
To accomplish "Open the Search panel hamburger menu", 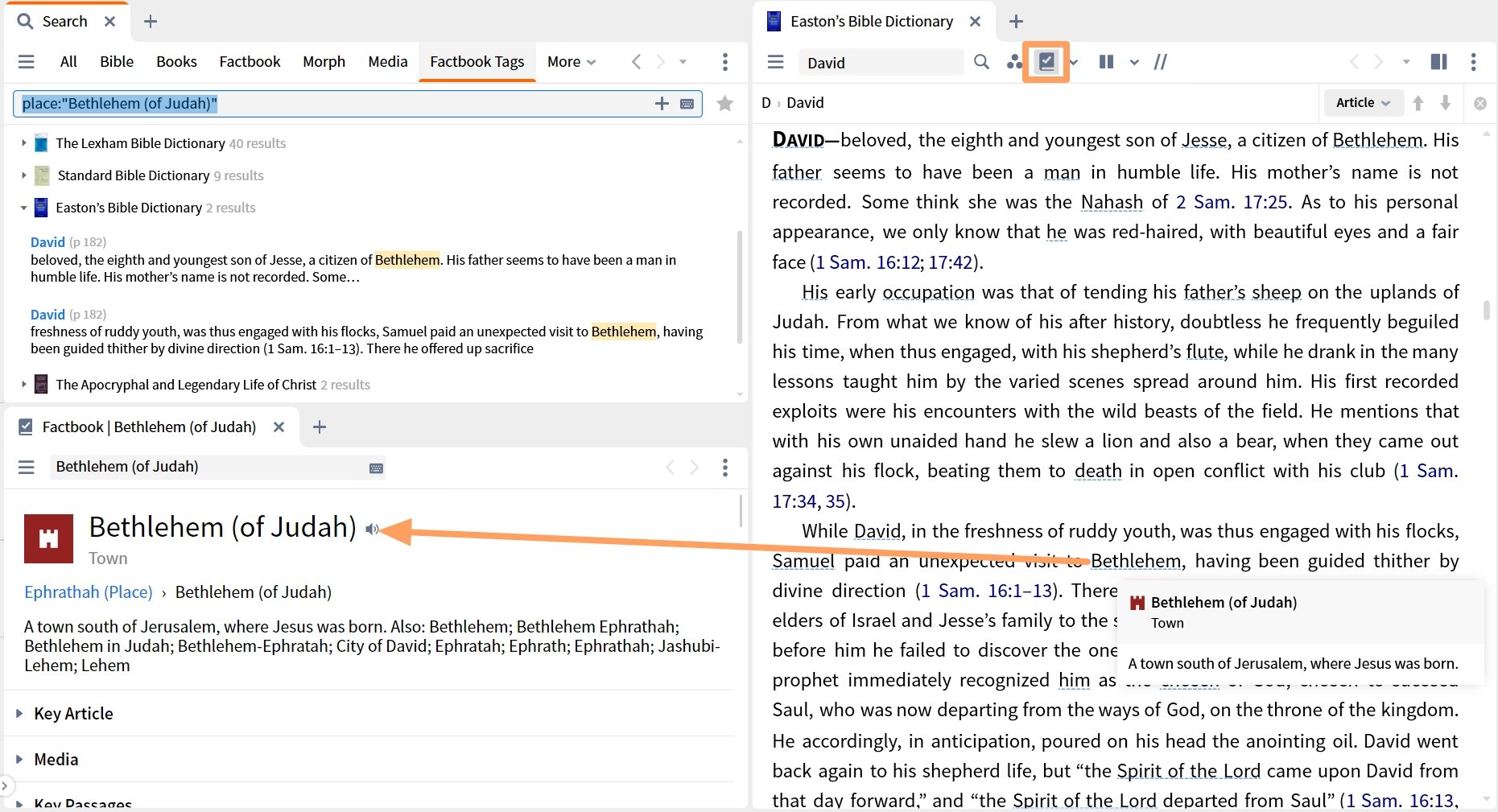I will pos(27,62).
